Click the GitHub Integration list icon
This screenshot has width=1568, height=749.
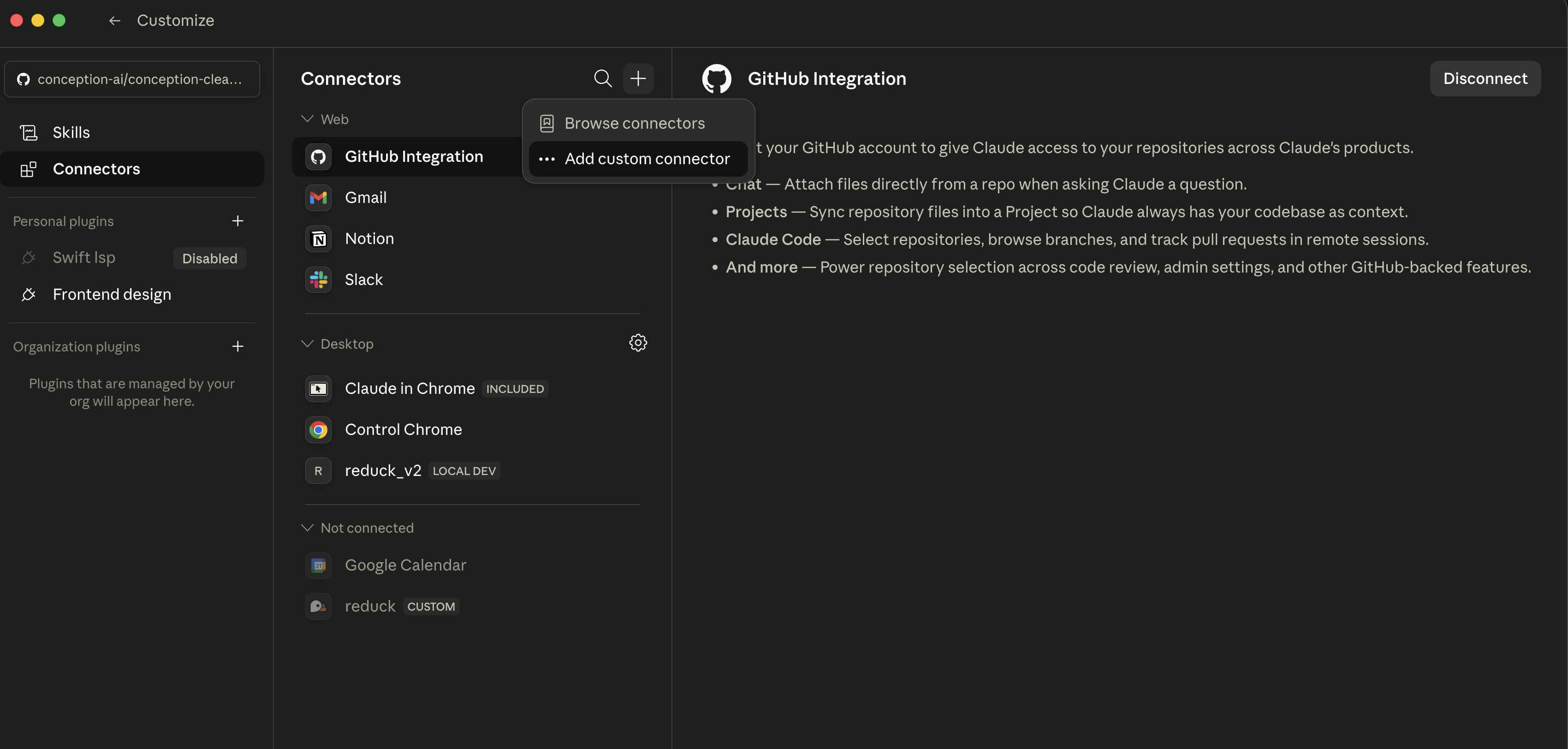pyautogui.click(x=318, y=156)
